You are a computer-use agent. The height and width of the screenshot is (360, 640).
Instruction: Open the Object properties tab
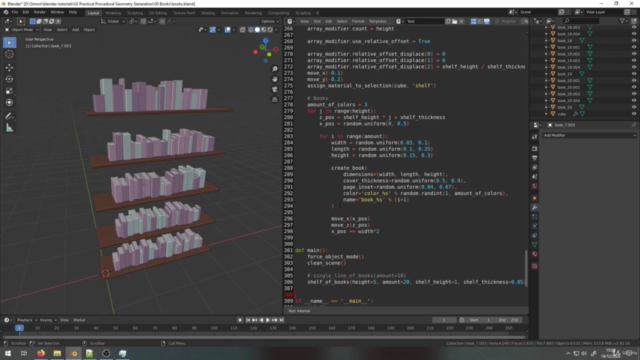coord(535,198)
